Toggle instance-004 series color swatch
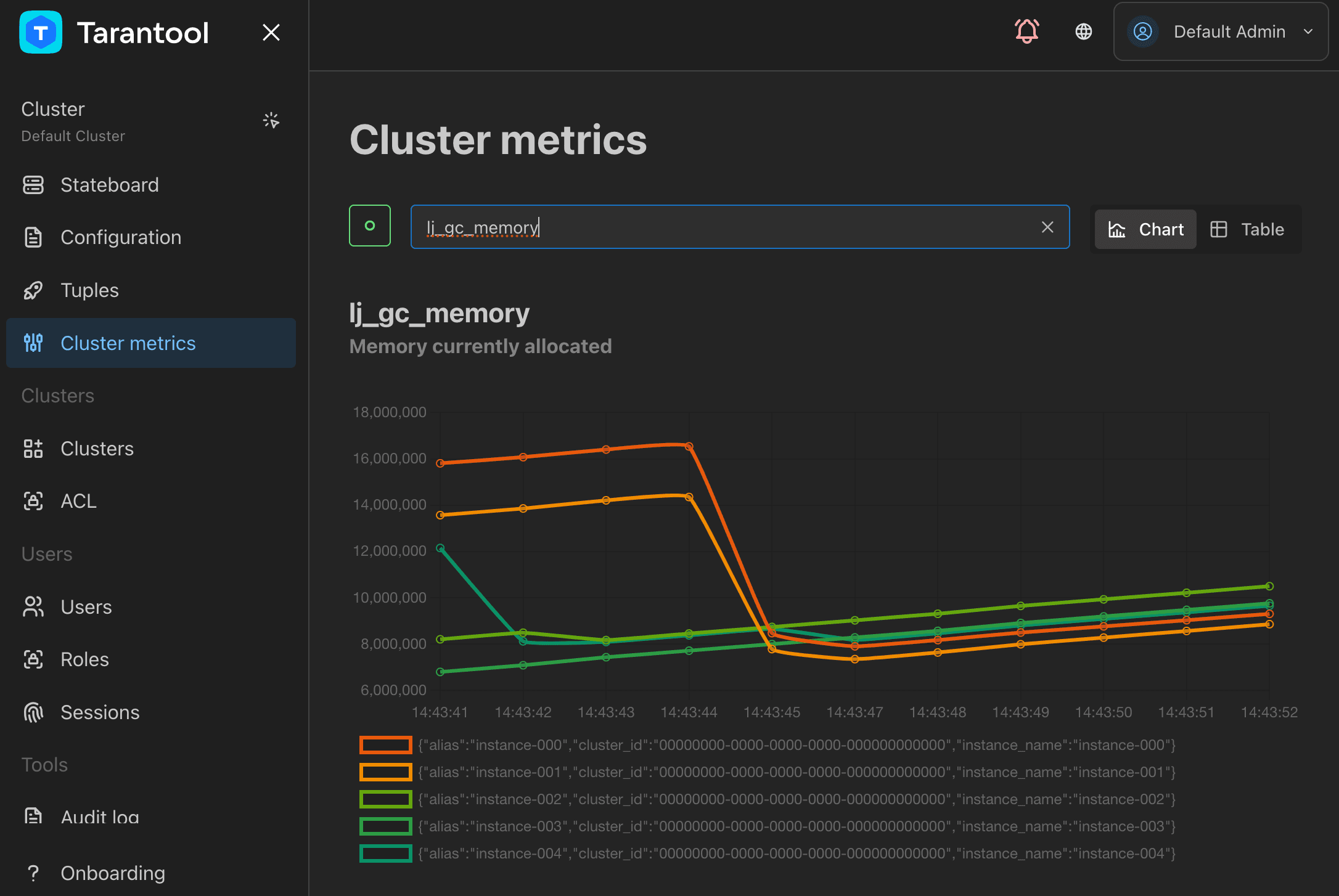The image size is (1339, 896). pos(386,853)
